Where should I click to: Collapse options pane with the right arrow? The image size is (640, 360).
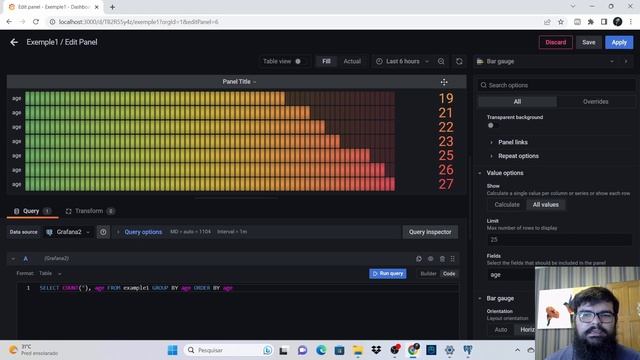(626, 61)
